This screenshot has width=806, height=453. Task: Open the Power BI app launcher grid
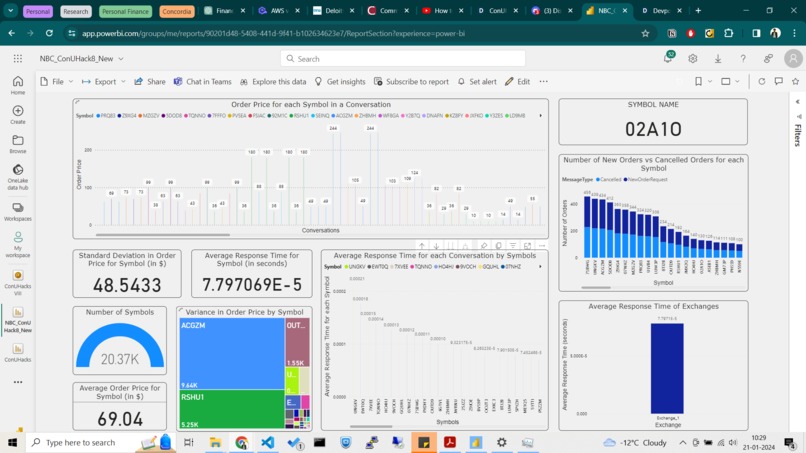[18, 59]
